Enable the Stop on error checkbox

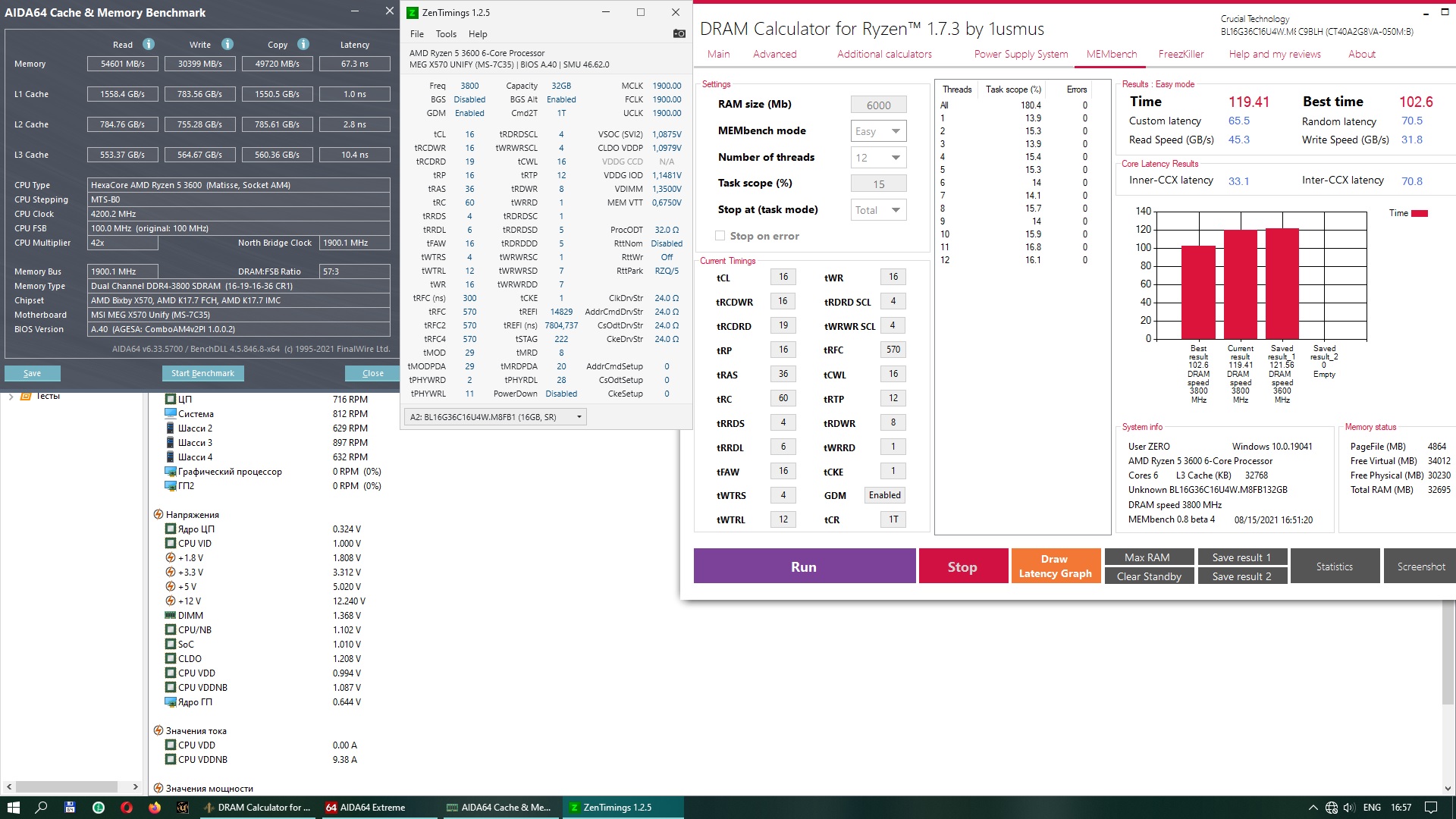point(720,236)
